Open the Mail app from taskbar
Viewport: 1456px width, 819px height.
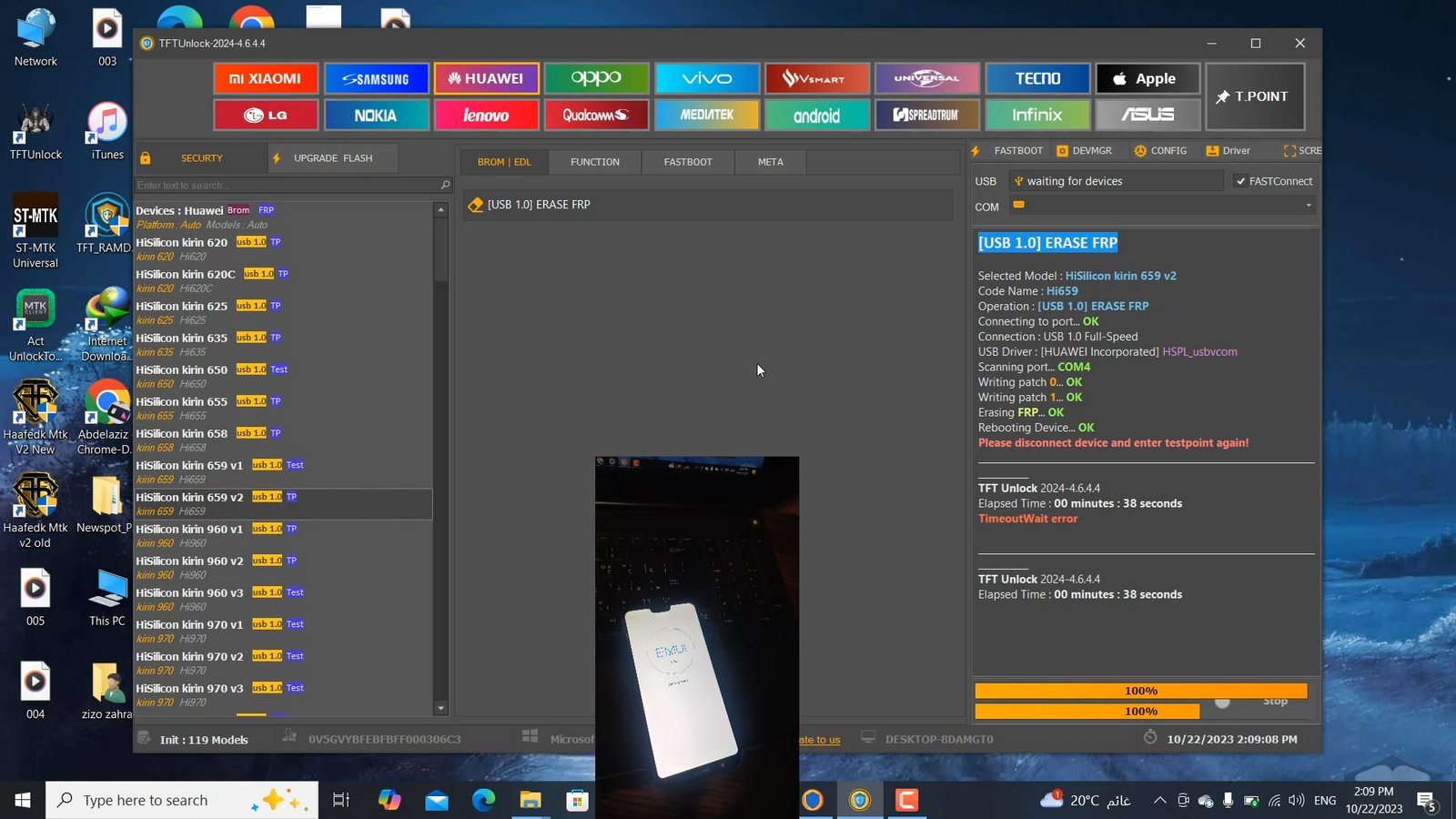437,800
